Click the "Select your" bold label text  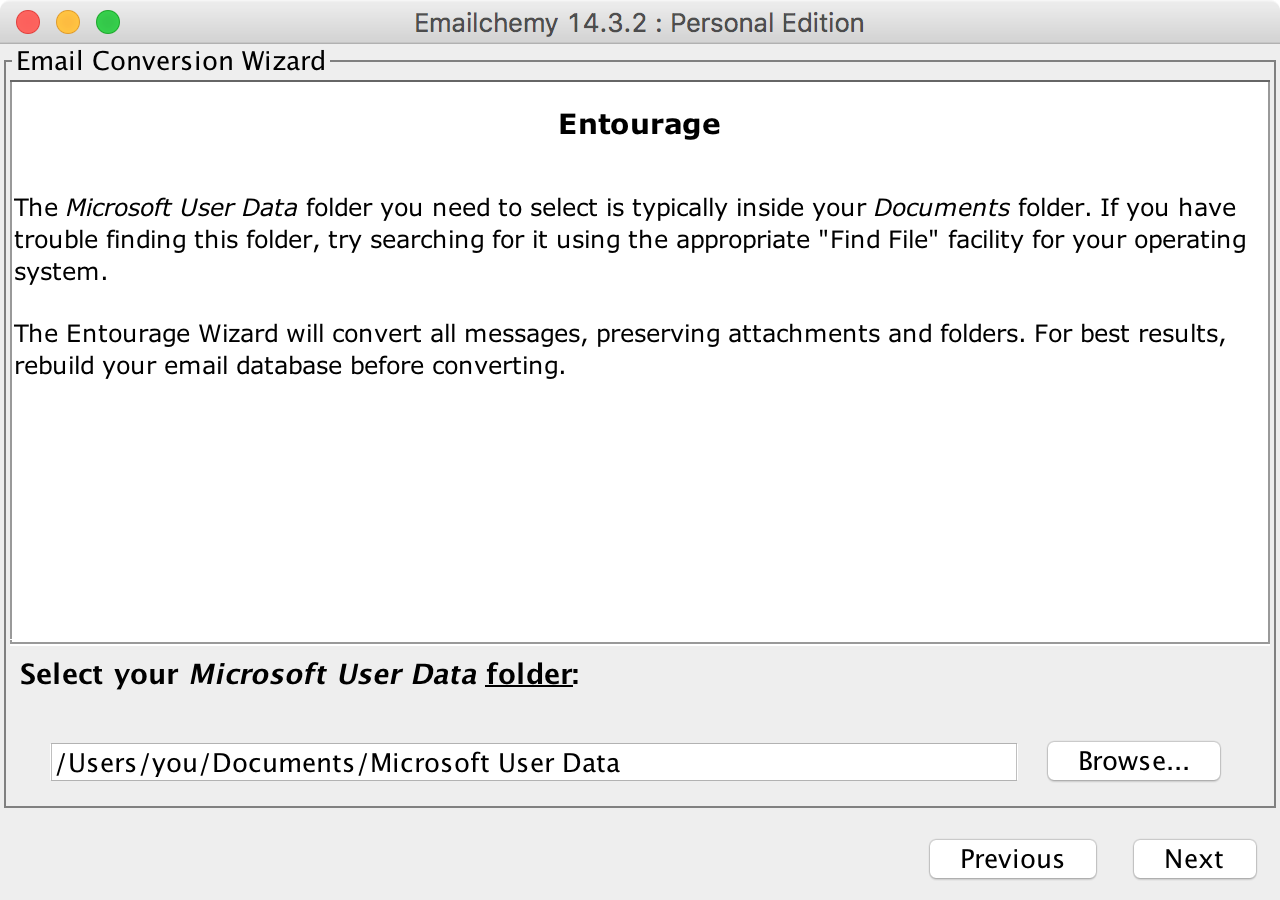[x=99, y=674]
